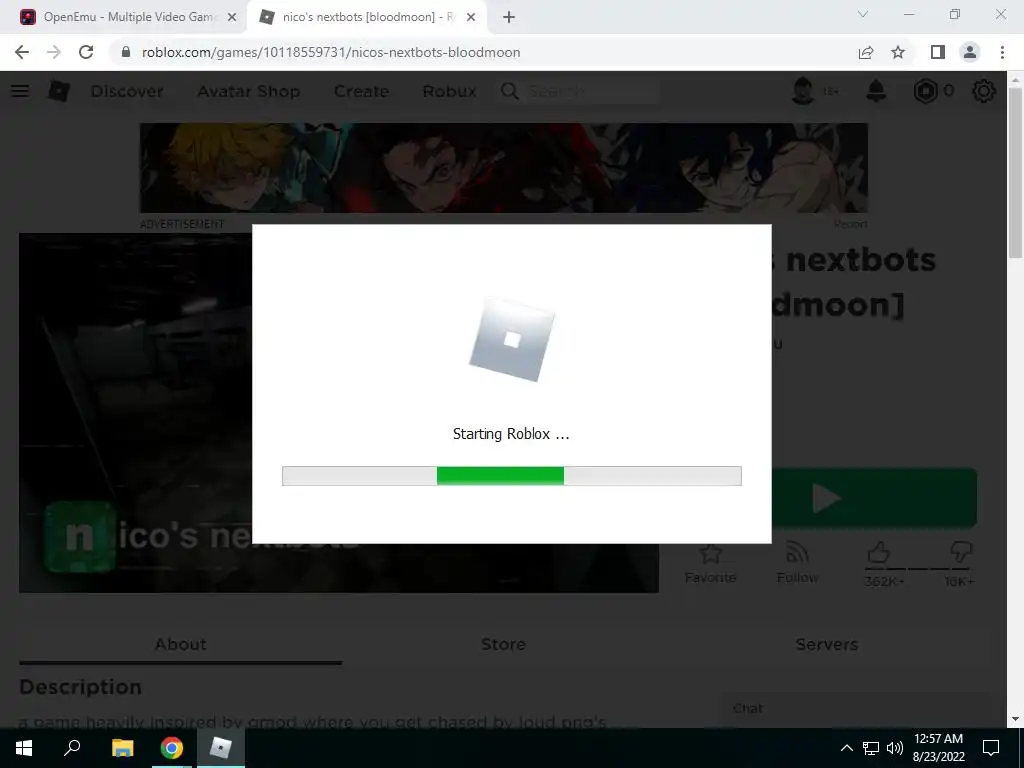Viewport: 1024px width, 768px height.
Task: Go back in browser history
Action: [22, 52]
